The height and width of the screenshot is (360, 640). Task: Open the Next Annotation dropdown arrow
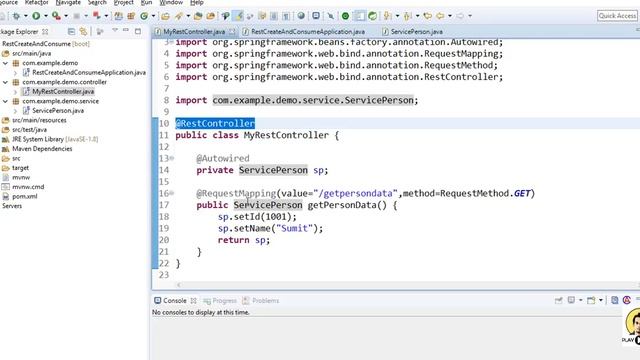pos(397,16)
